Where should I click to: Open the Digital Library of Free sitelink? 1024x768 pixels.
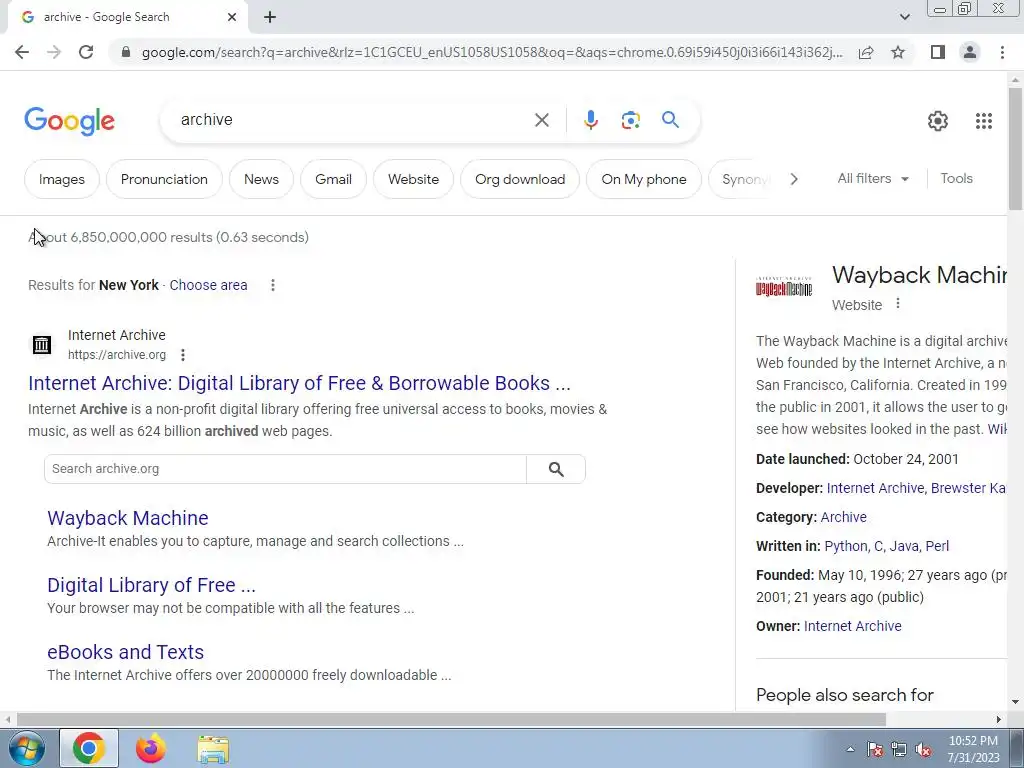coord(152,585)
